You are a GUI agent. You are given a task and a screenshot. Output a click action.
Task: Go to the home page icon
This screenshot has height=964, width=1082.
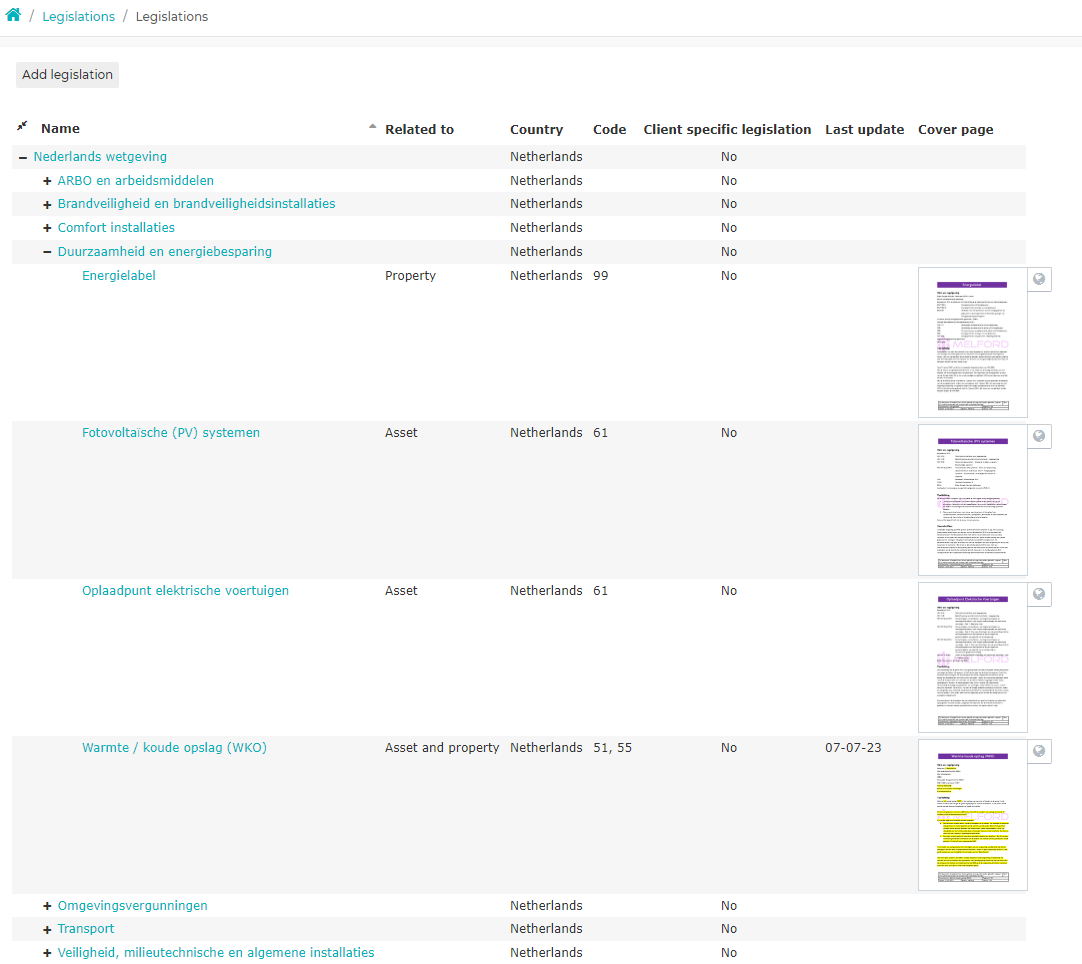coord(13,15)
